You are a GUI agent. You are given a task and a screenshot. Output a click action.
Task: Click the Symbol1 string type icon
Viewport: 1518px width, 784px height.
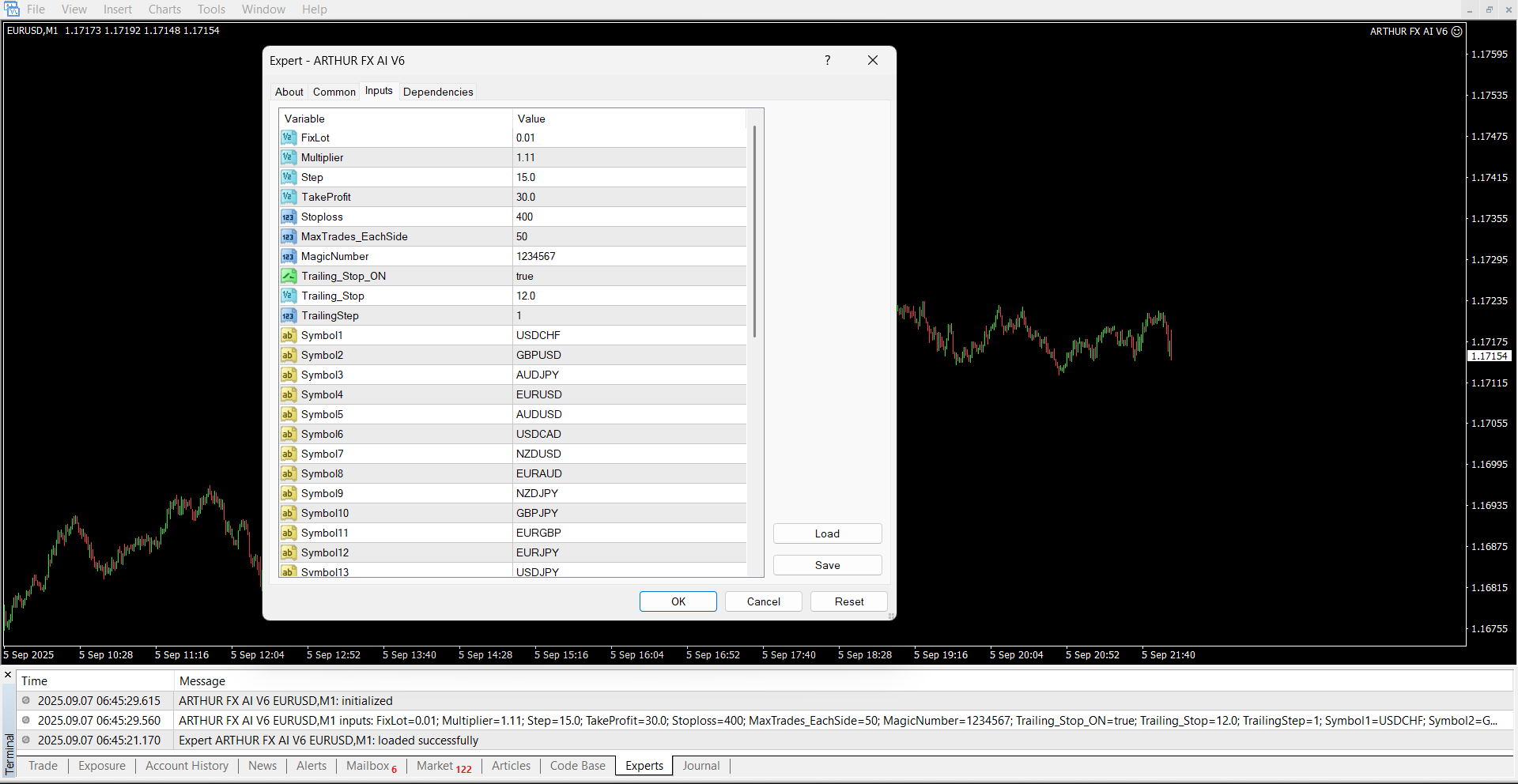288,335
